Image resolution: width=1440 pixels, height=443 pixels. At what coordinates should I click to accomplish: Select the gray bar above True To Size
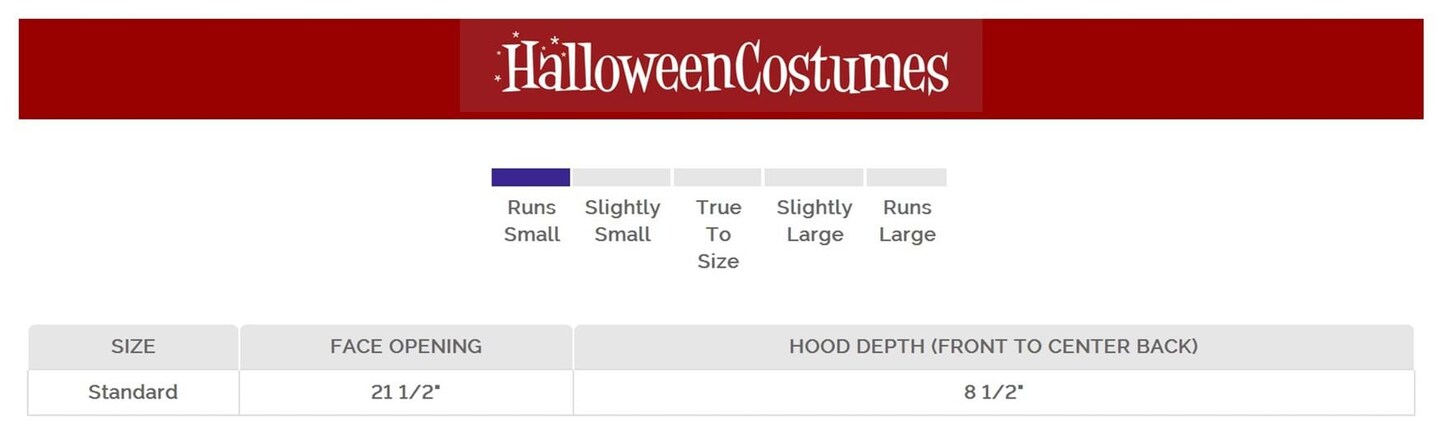(x=718, y=177)
